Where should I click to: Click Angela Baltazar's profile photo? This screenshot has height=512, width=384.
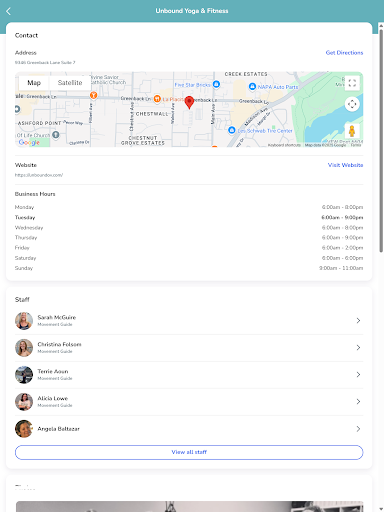24,429
